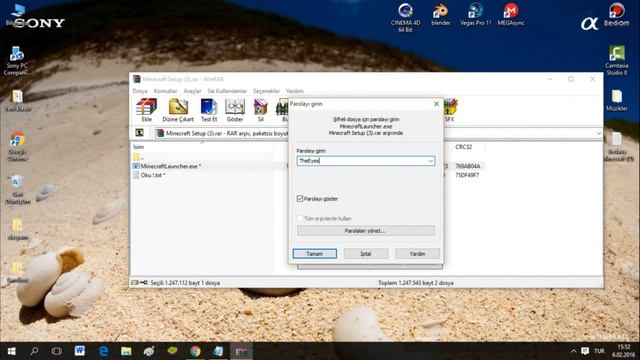Click the Windows Start button
Screen dimensions: 640x360
pos(11,351)
